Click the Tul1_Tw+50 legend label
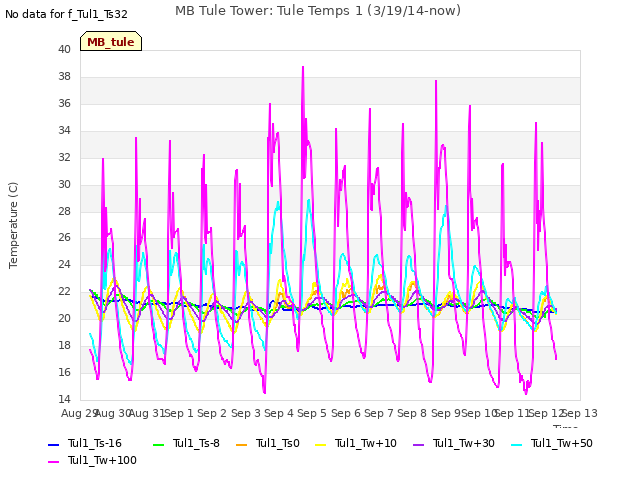Screen dimensions: 640x480 (x=562, y=443)
